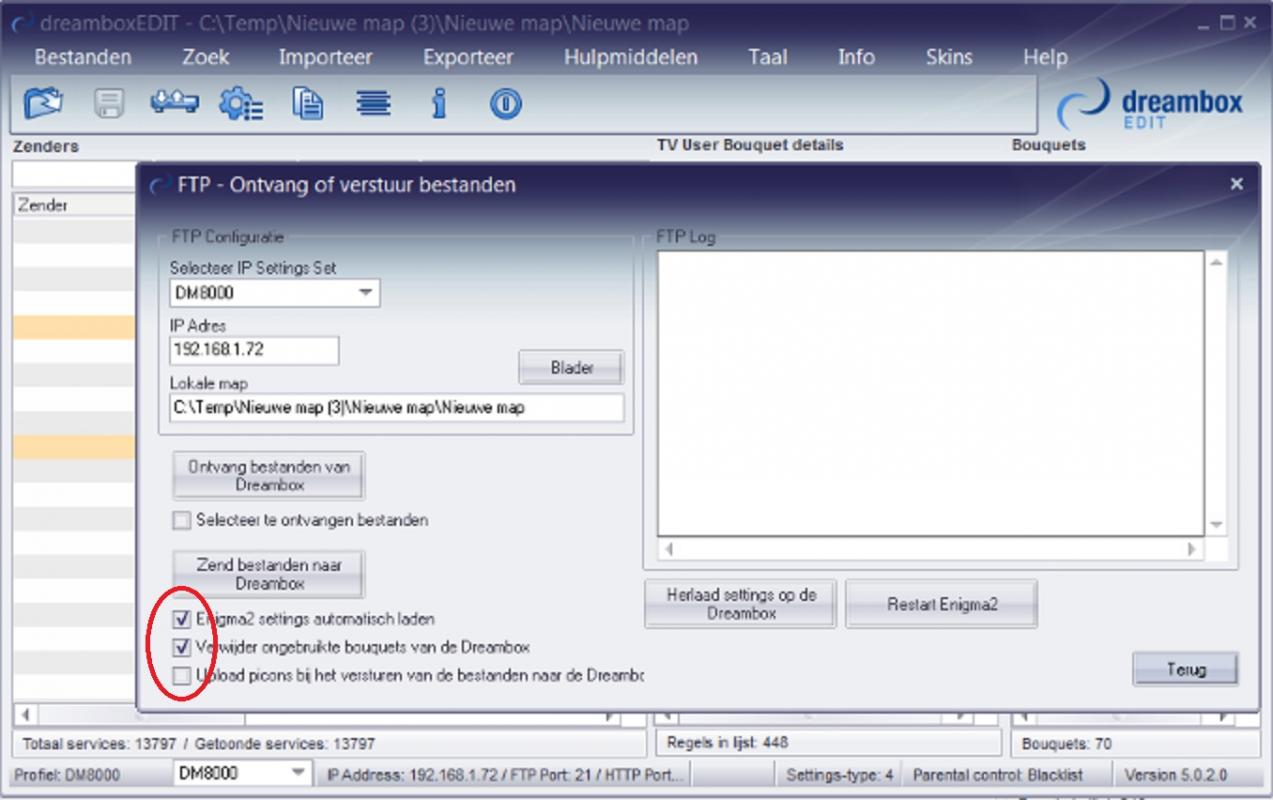This screenshot has width=1273, height=800.
Task: Click the open folder toolbar icon
Action: [x=43, y=103]
